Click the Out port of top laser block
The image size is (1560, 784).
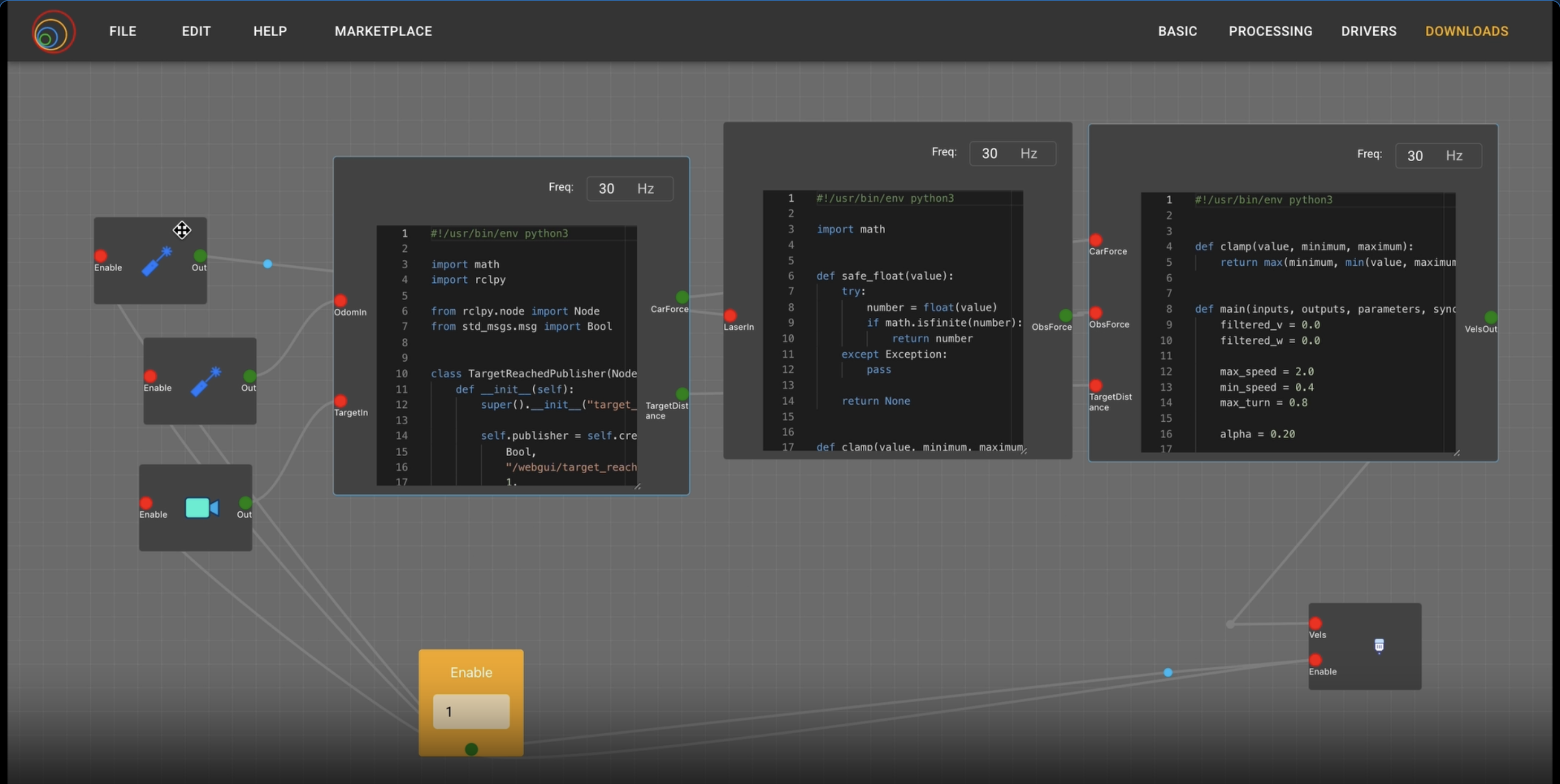pos(200,256)
